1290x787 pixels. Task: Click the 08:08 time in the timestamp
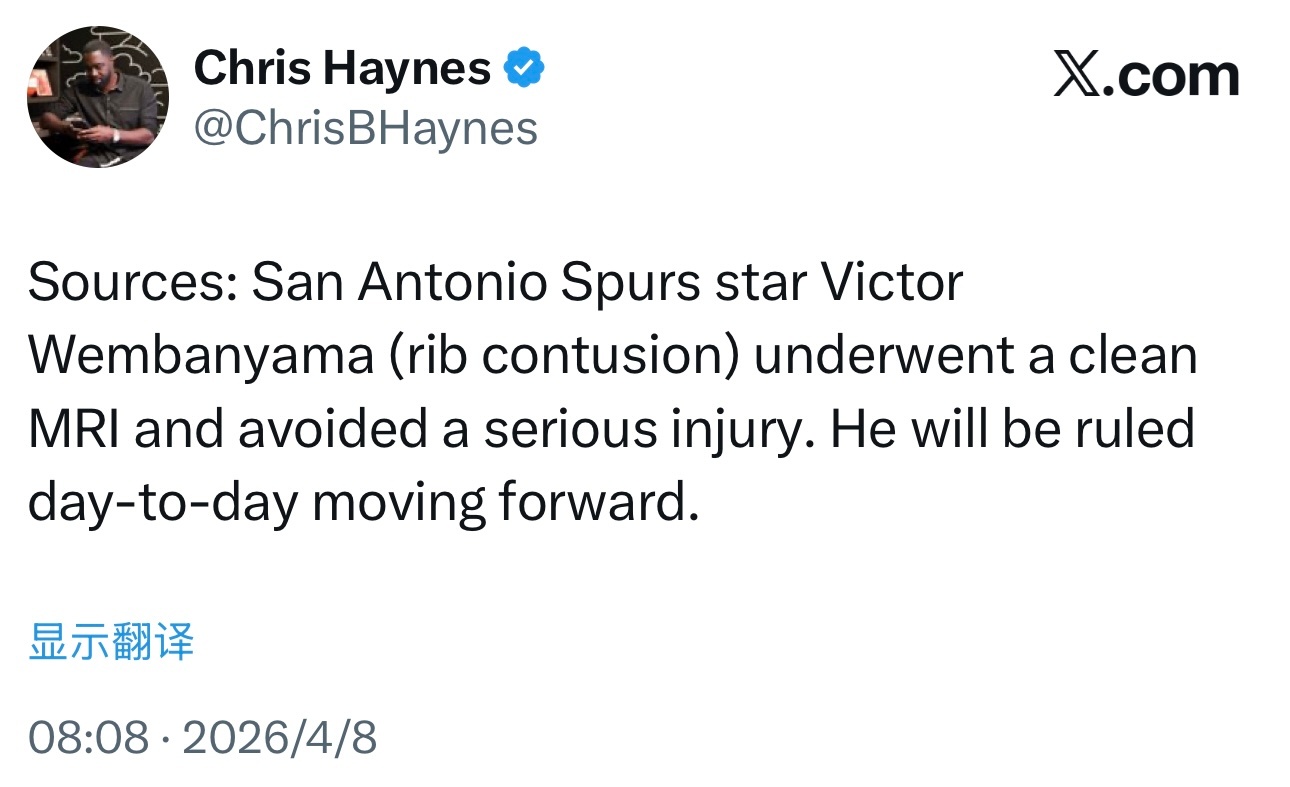(x=88, y=738)
